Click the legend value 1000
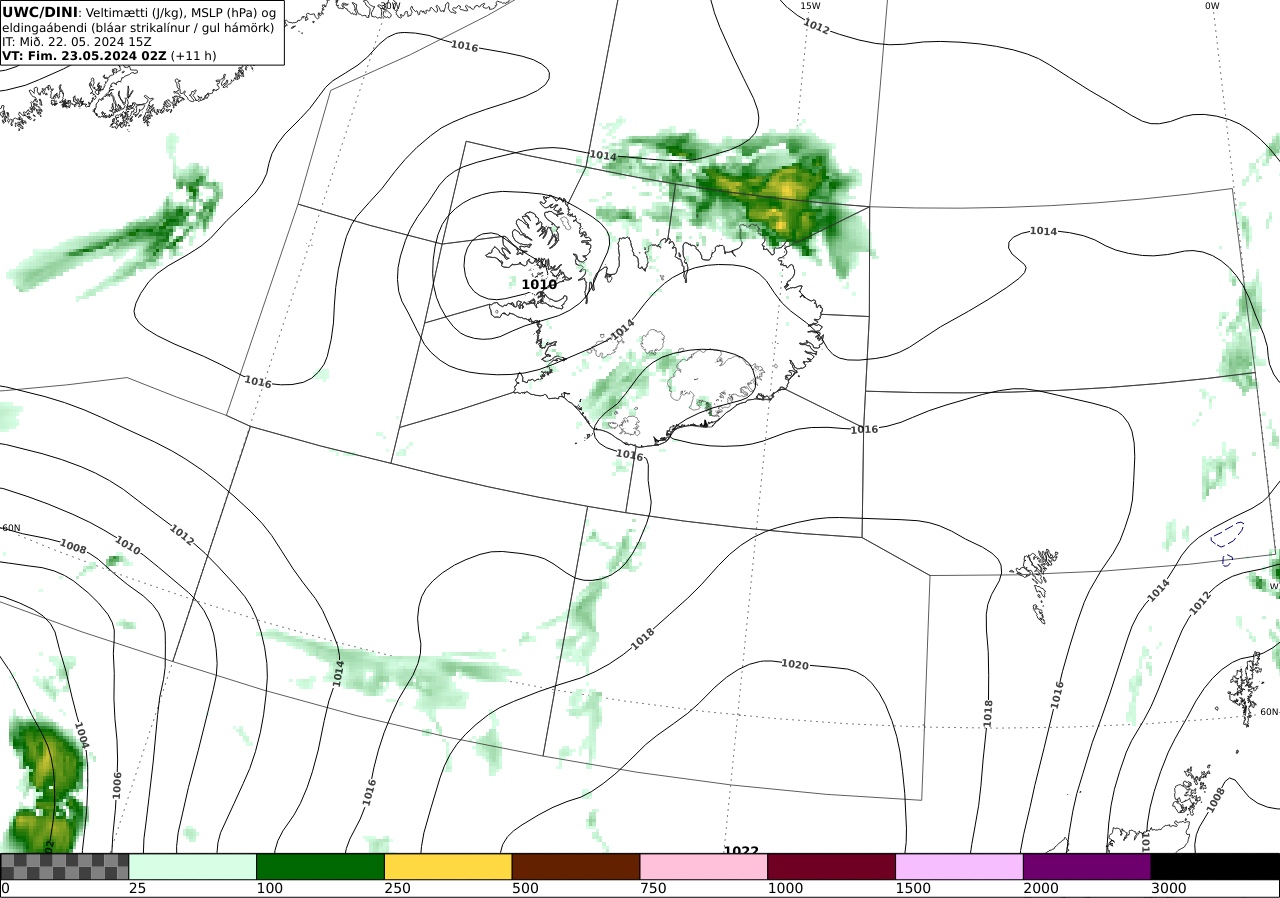The height and width of the screenshot is (898, 1280). point(784,888)
